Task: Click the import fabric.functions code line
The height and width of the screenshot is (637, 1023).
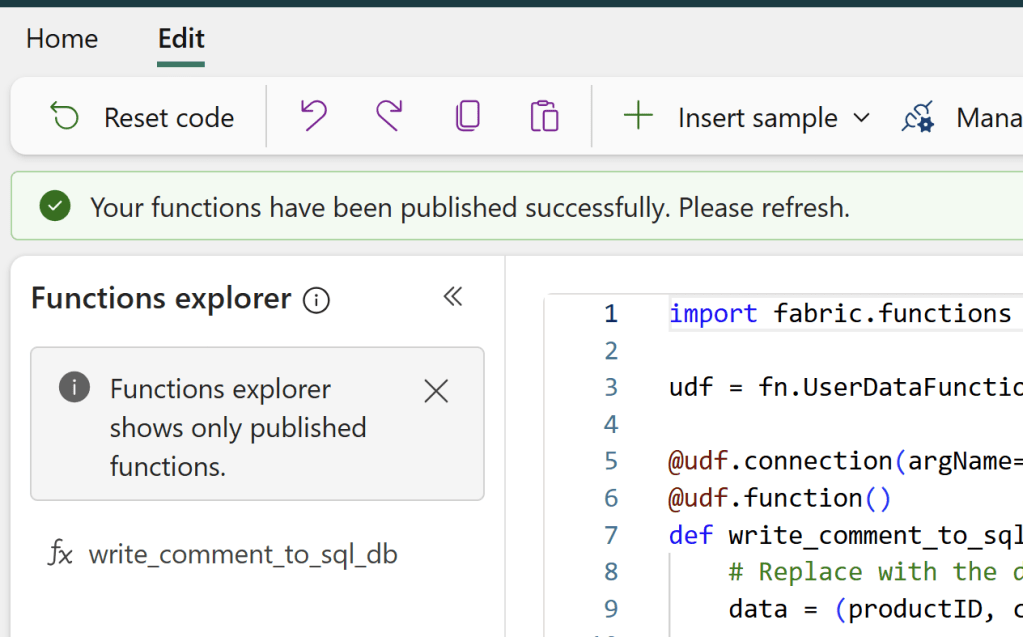Action: [x=840, y=314]
